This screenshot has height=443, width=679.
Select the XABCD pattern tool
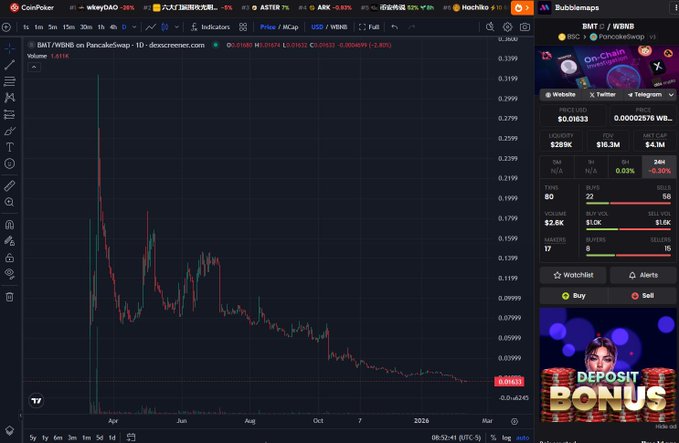[10, 97]
